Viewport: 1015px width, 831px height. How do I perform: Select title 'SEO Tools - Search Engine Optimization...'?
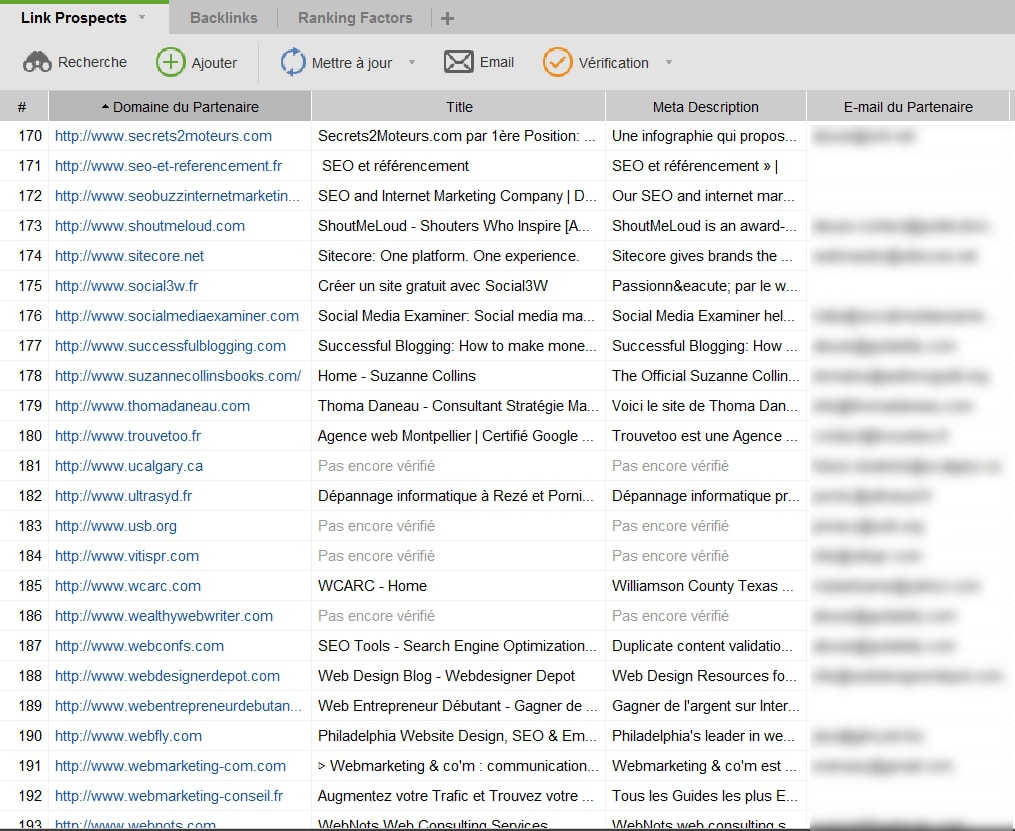point(457,645)
